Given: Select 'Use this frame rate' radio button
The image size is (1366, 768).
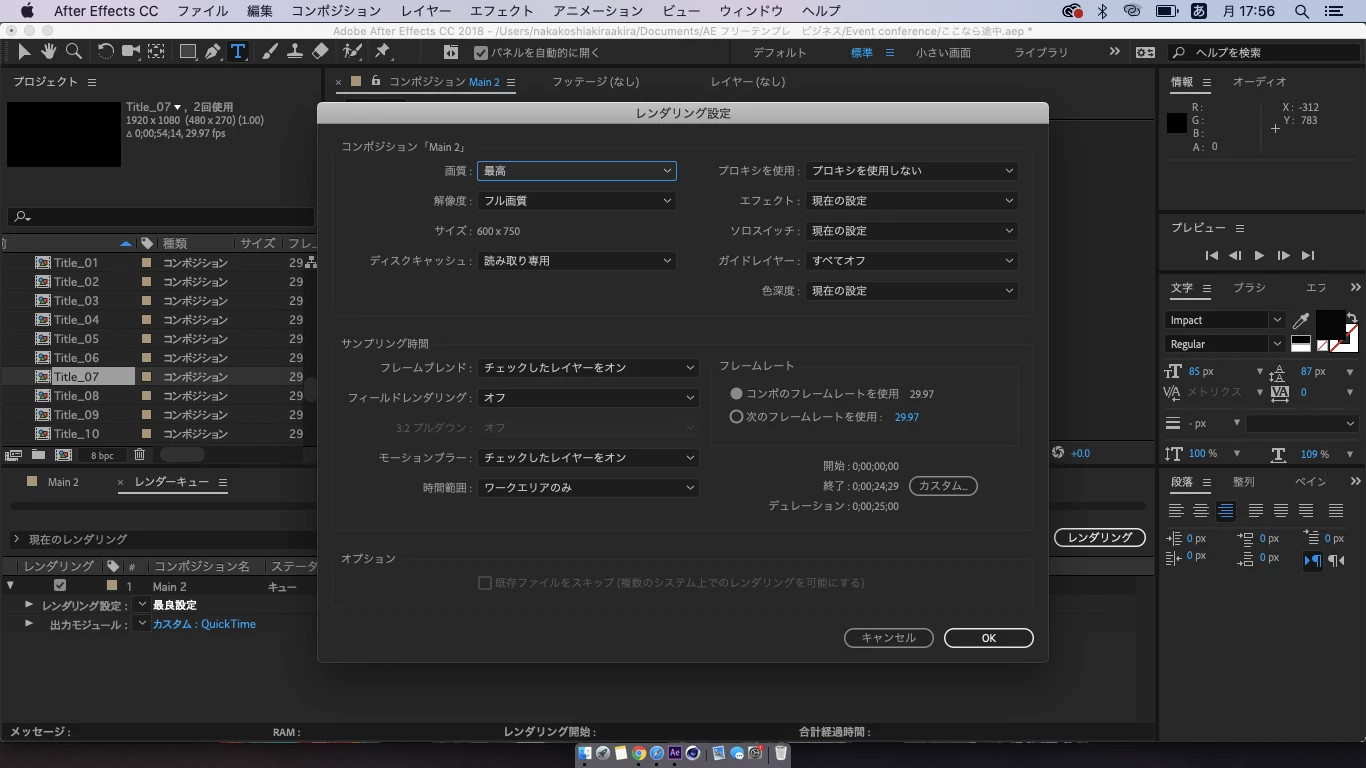Looking at the screenshot, I should (x=737, y=417).
